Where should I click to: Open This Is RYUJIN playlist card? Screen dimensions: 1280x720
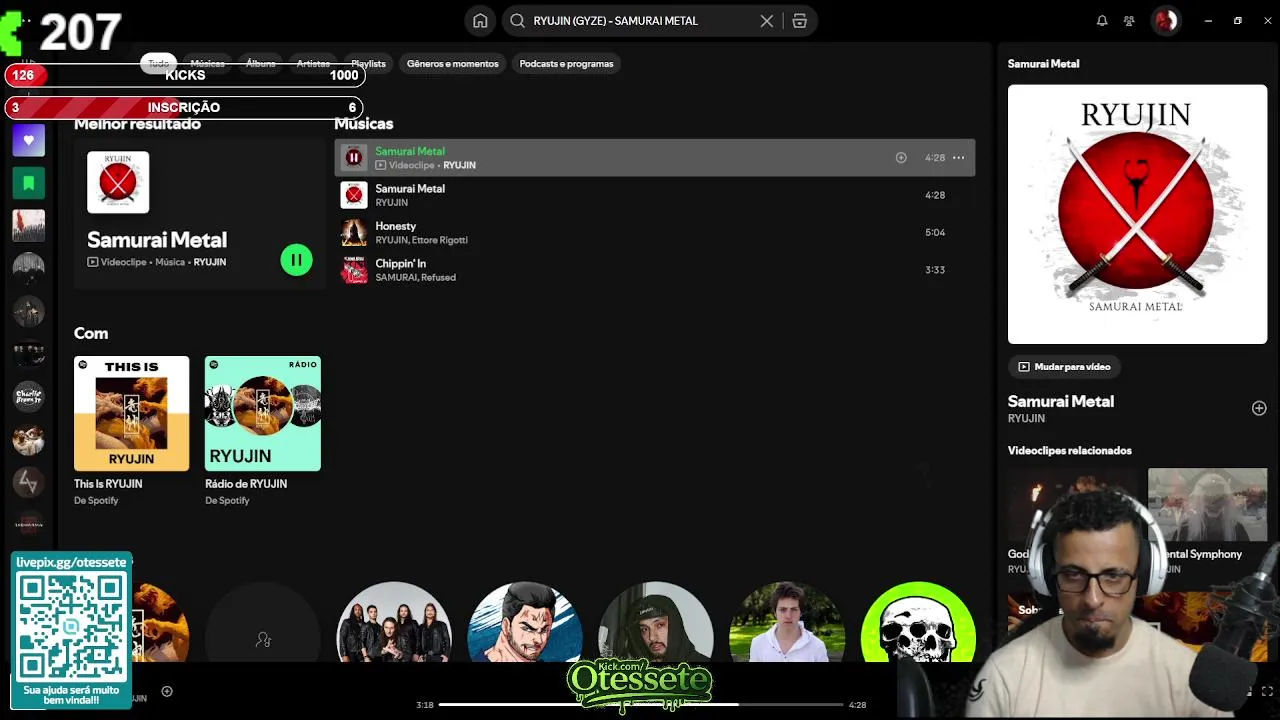131,430
